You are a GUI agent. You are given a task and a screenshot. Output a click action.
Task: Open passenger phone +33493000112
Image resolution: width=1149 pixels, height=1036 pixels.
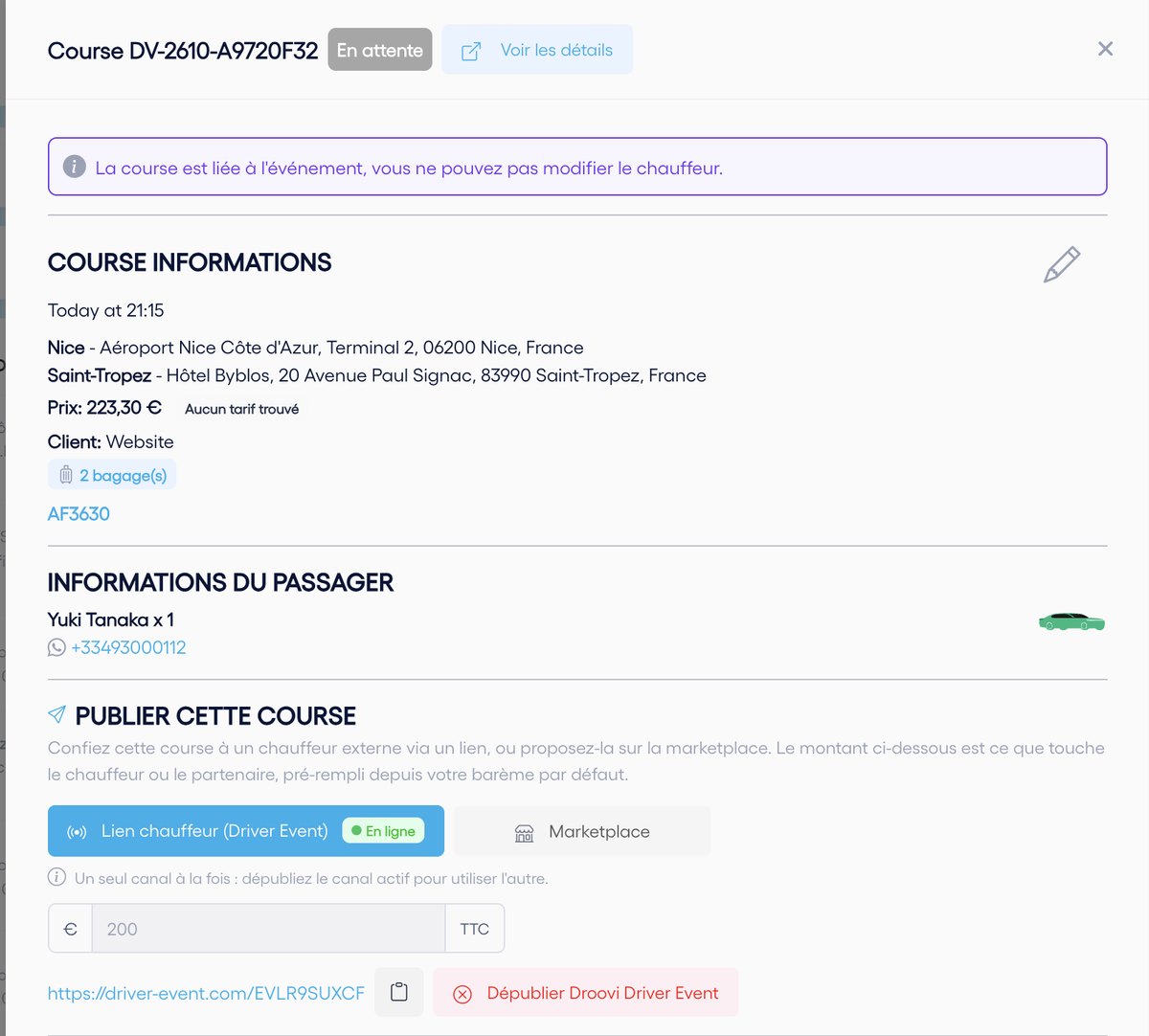pos(128,648)
